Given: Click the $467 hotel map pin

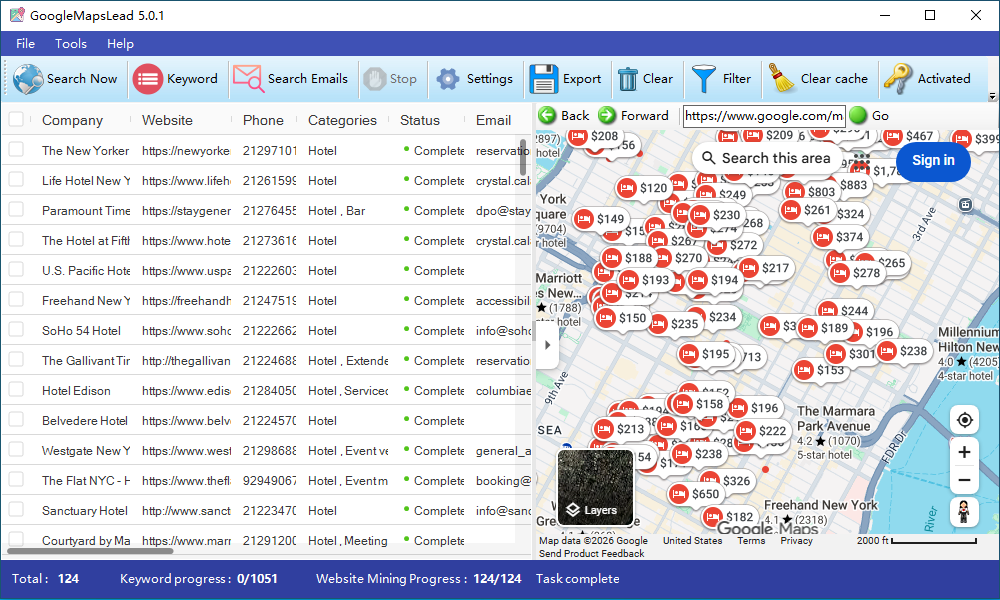Looking at the screenshot, I should coord(910,136).
